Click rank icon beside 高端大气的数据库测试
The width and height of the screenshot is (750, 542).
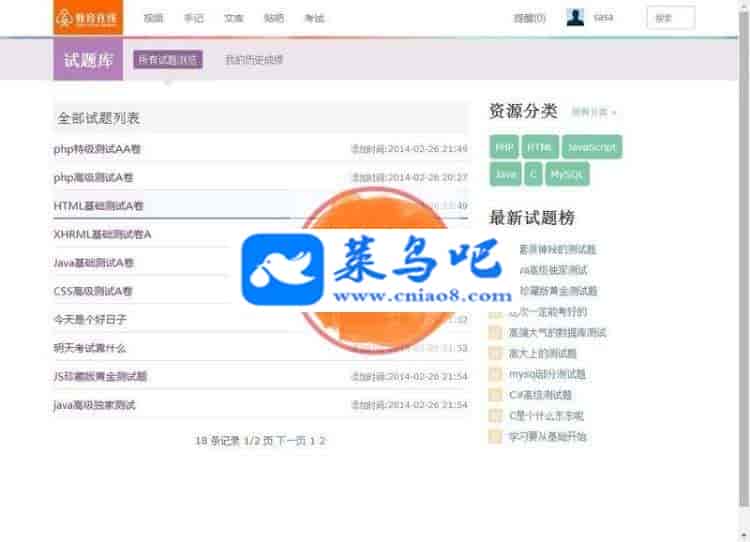click(495, 332)
